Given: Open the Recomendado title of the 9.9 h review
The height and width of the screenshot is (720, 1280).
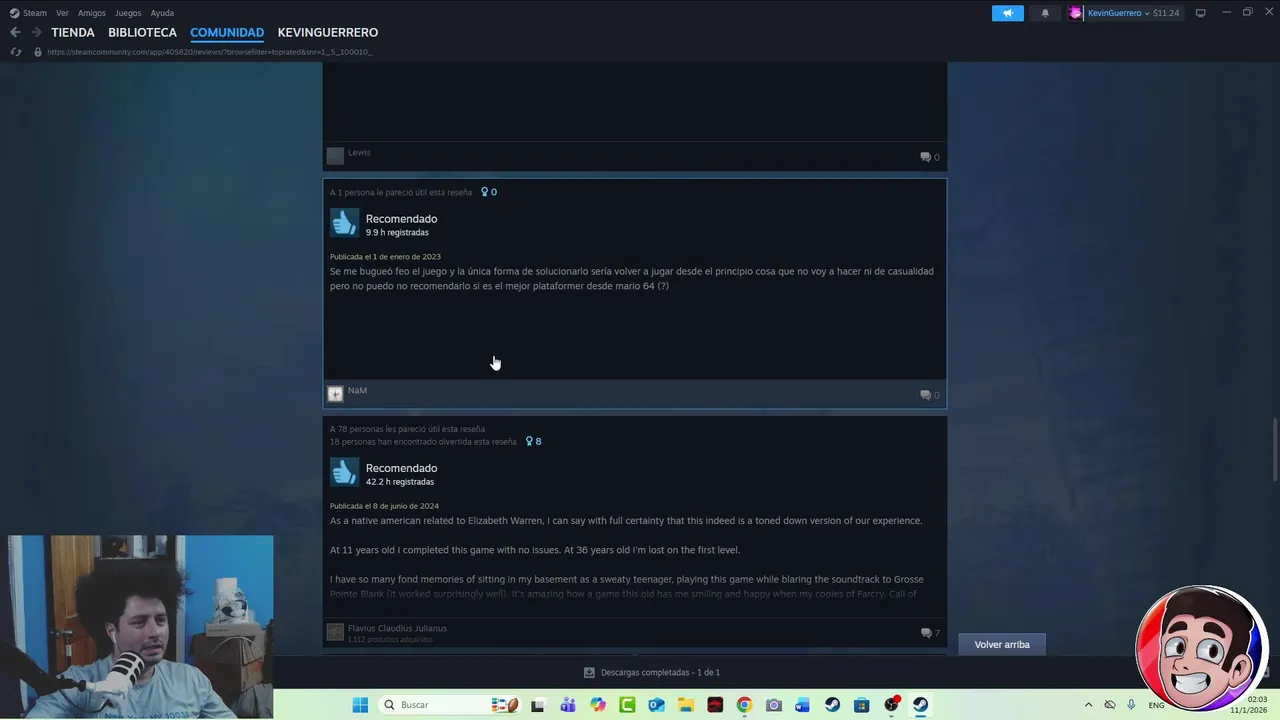Looking at the screenshot, I should point(401,219).
